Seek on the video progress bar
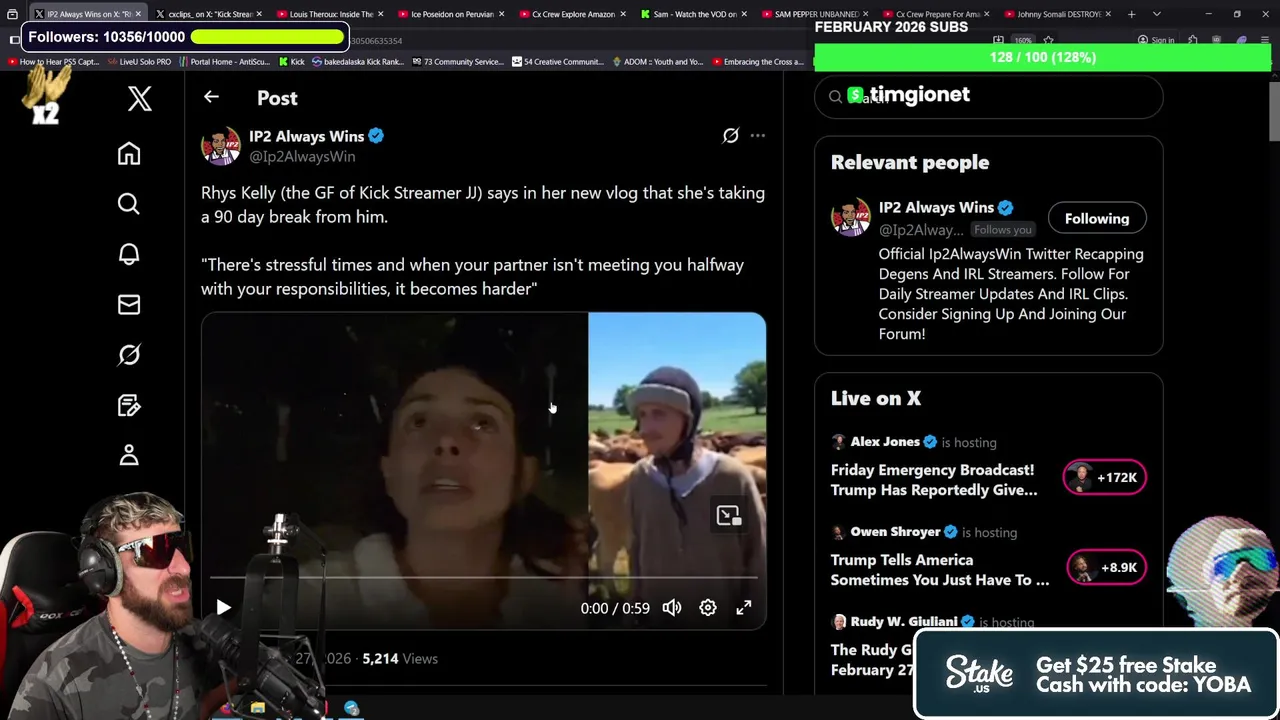The height and width of the screenshot is (720, 1280). (483, 577)
